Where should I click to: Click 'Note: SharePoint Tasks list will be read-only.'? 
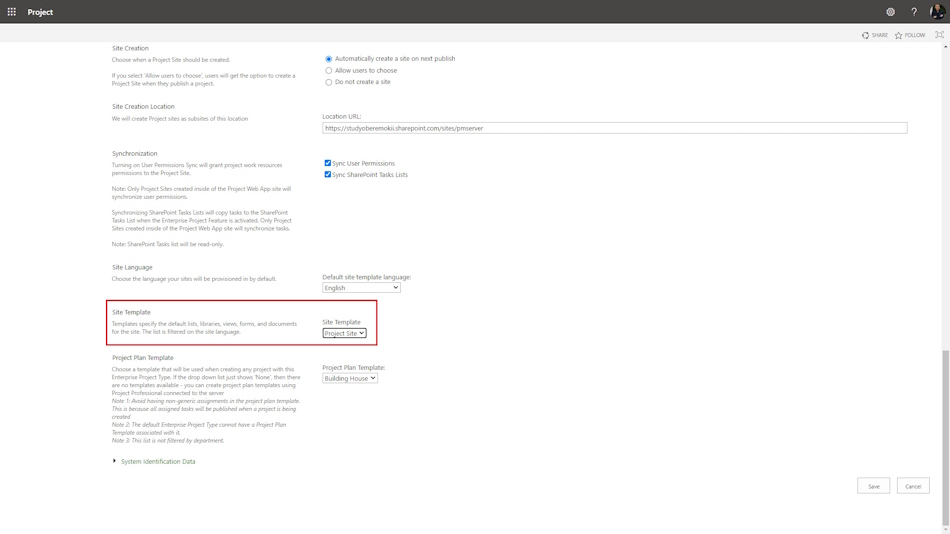pos(168,244)
